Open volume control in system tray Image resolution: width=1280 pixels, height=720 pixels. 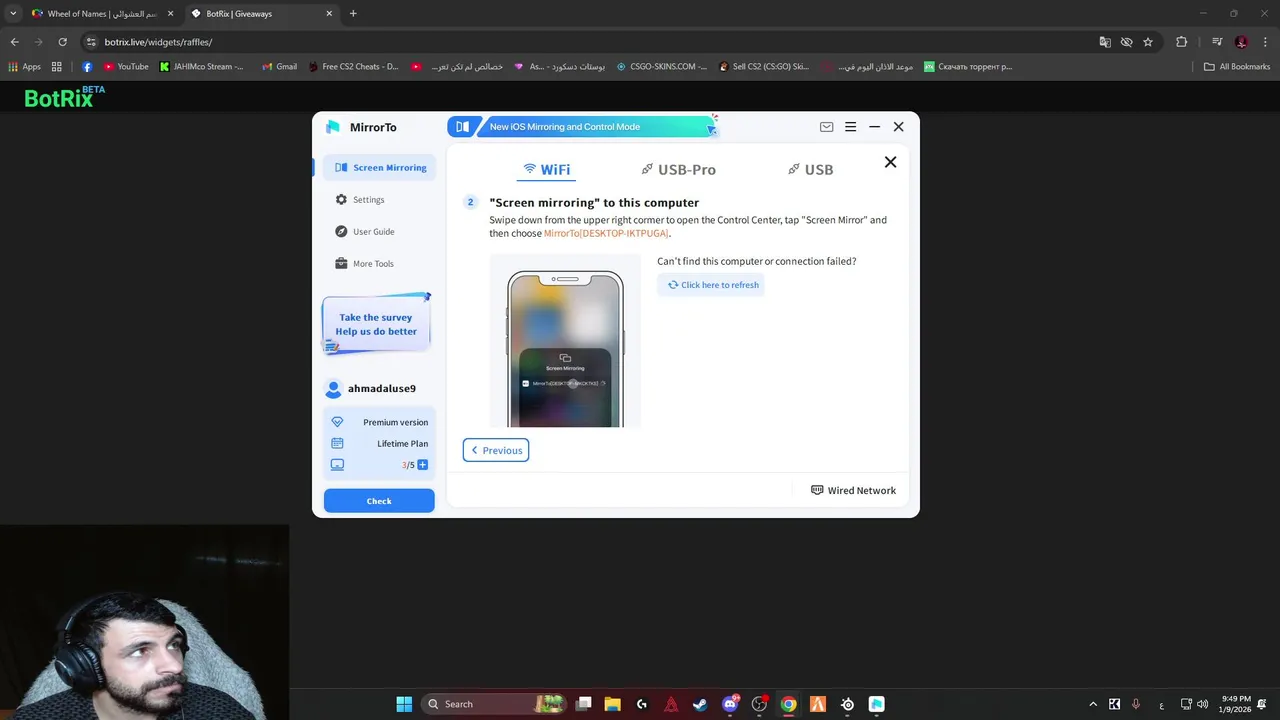(x=1202, y=704)
